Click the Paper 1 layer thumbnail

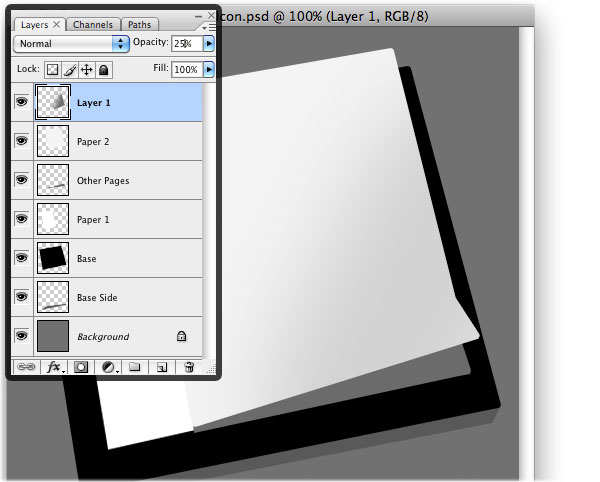click(53, 219)
